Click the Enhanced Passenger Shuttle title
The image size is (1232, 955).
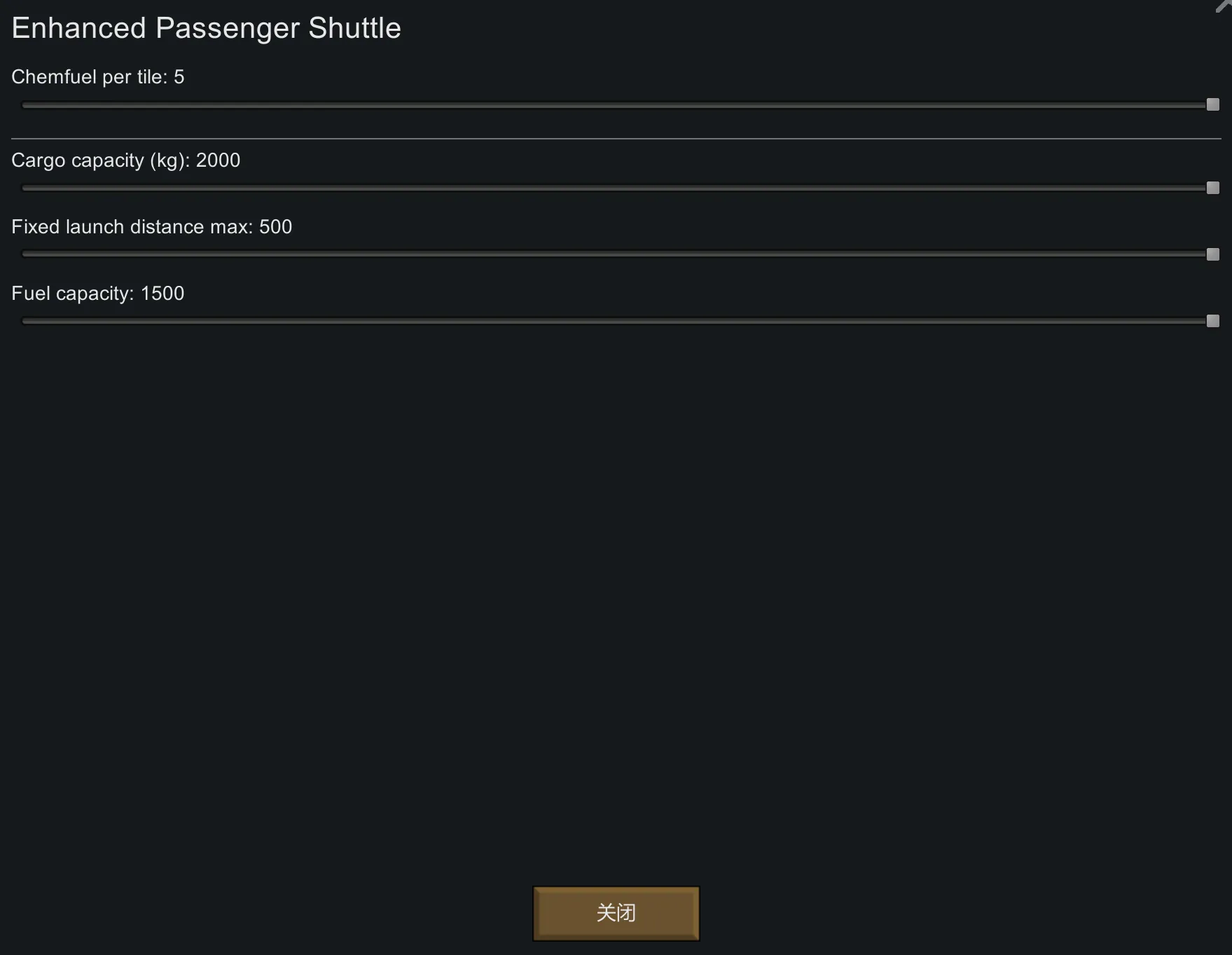pos(206,29)
